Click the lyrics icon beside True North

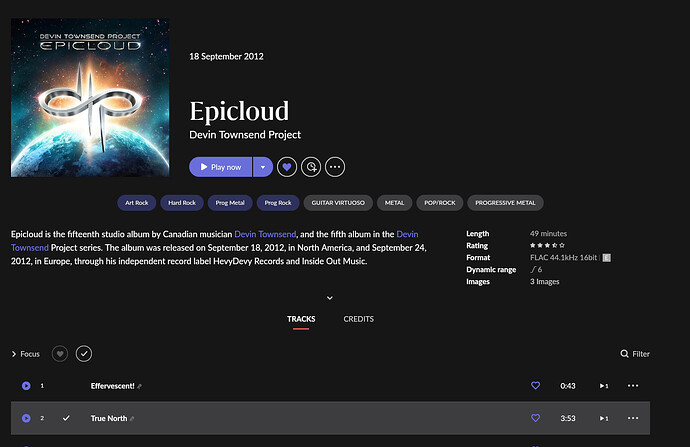click(x=132, y=419)
